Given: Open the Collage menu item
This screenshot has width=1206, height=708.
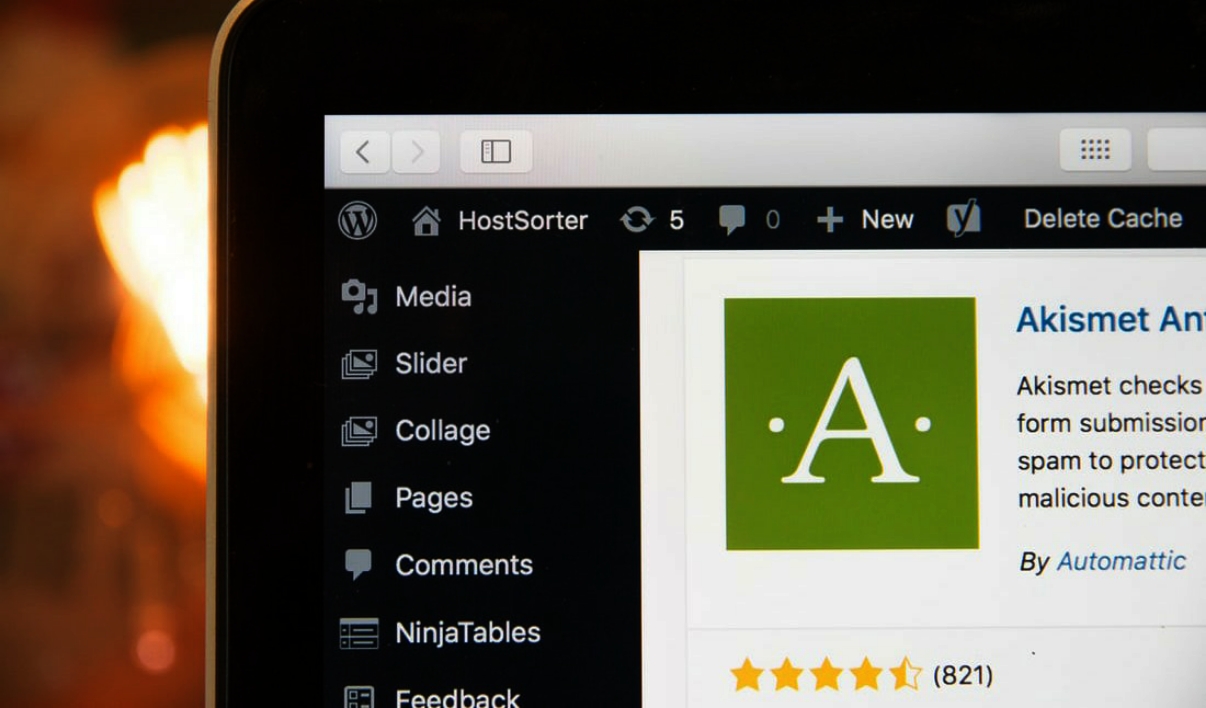Looking at the screenshot, I should (x=443, y=431).
